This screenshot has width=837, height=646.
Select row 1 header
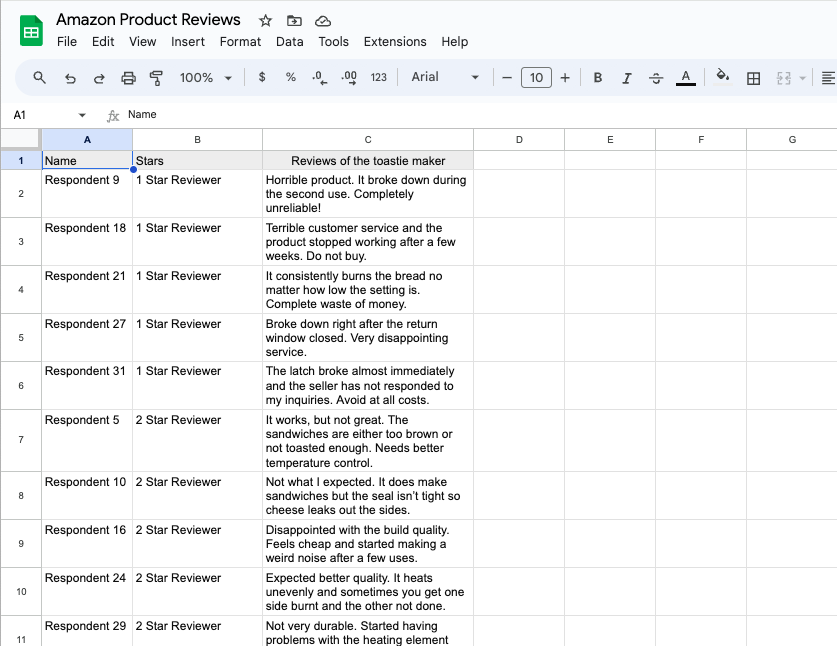click(x=21, y=161)
